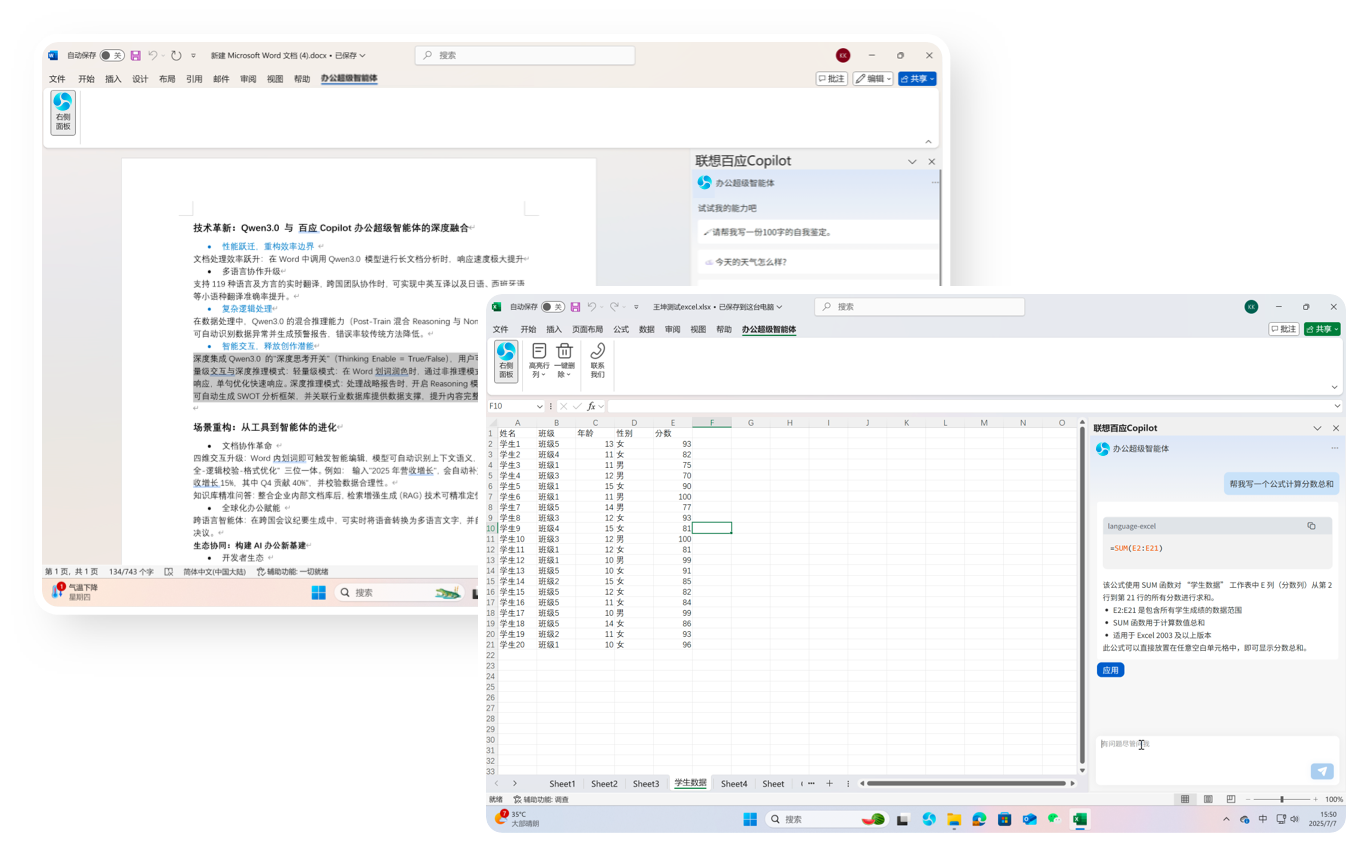Open 引用 tab in Word
This screenshot has width=1354, height=842.
194,79
